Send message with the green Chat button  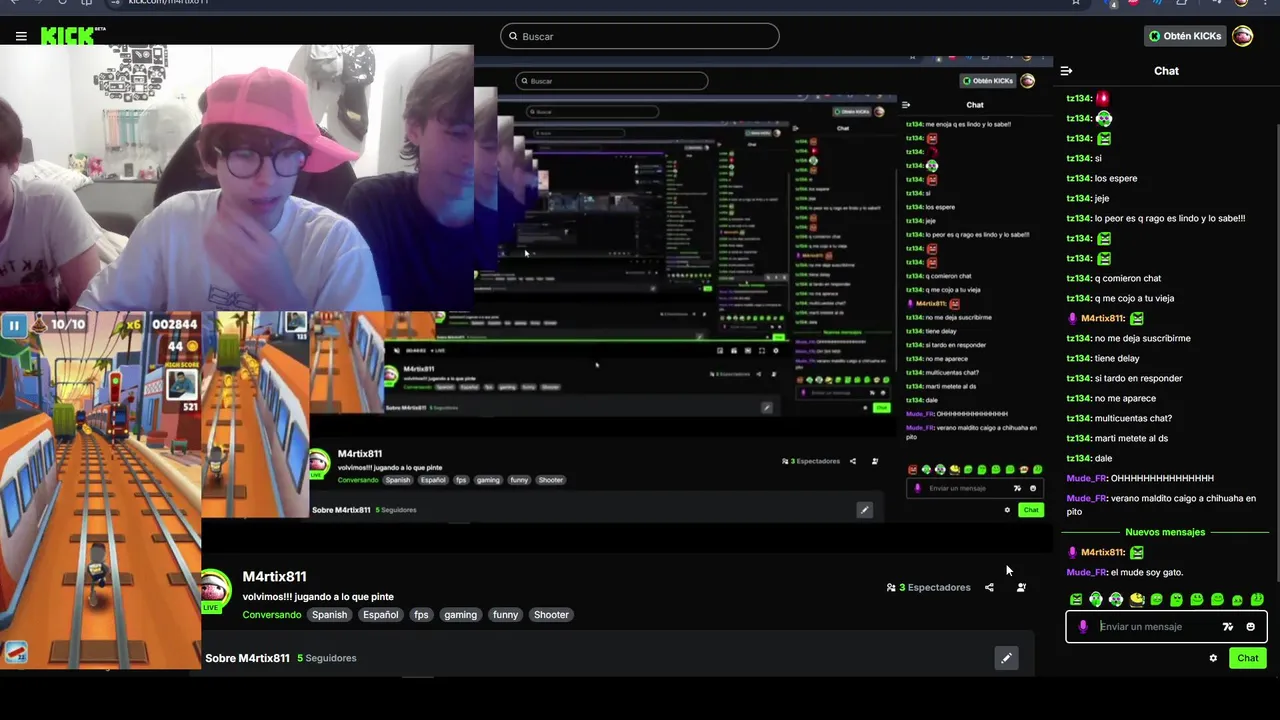point(1248,658)
